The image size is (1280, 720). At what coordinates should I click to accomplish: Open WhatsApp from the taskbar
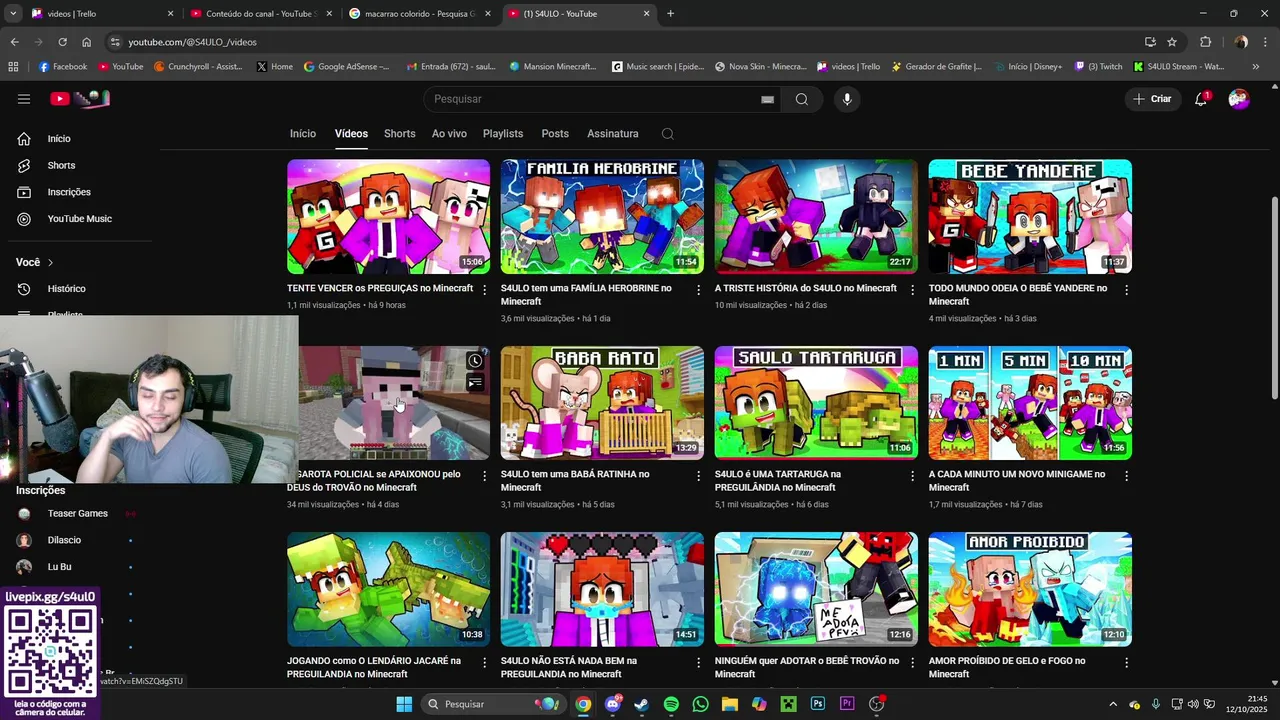(x=700, y=704)
